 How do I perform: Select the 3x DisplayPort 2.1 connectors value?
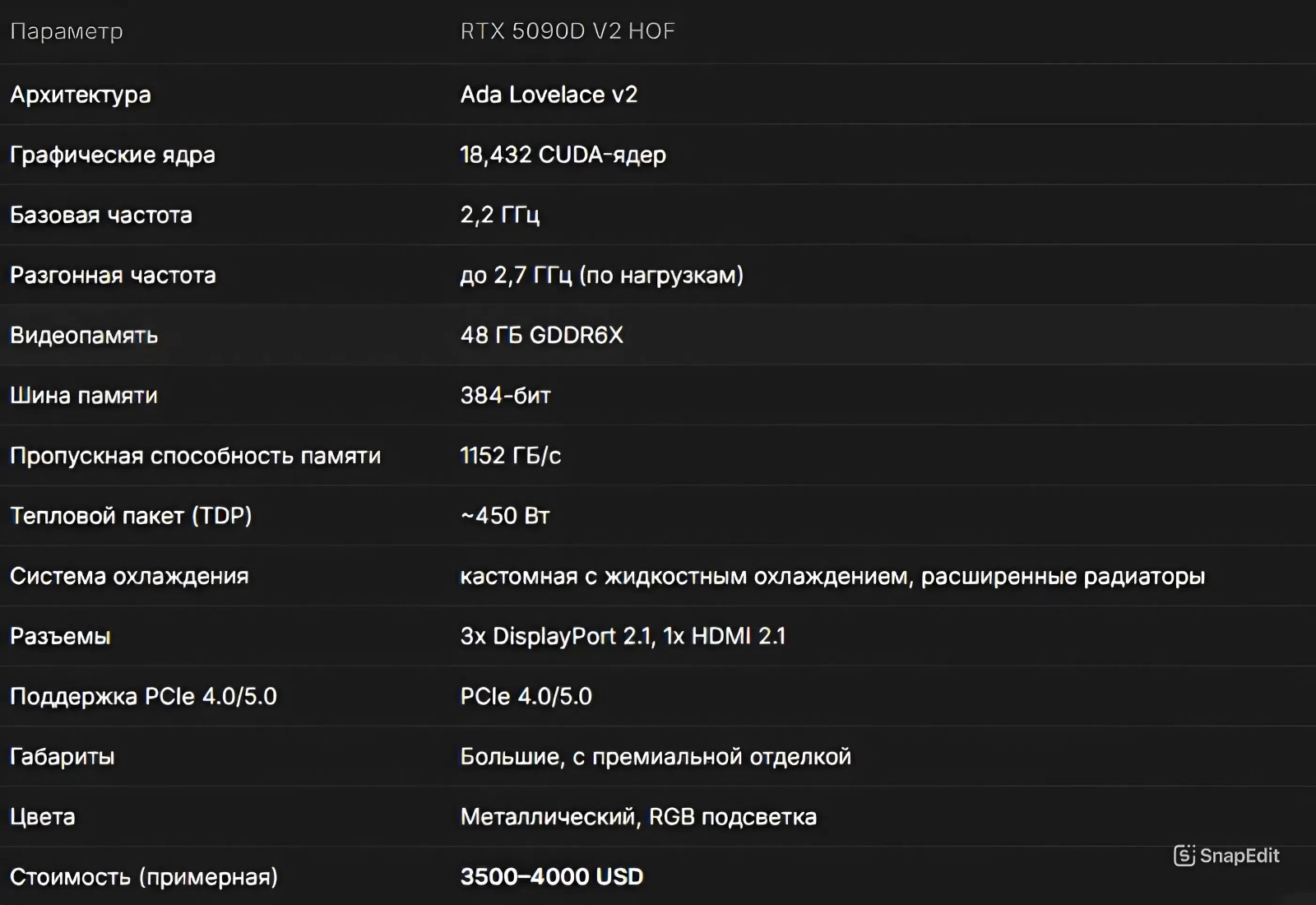click(x=623, y=636)
